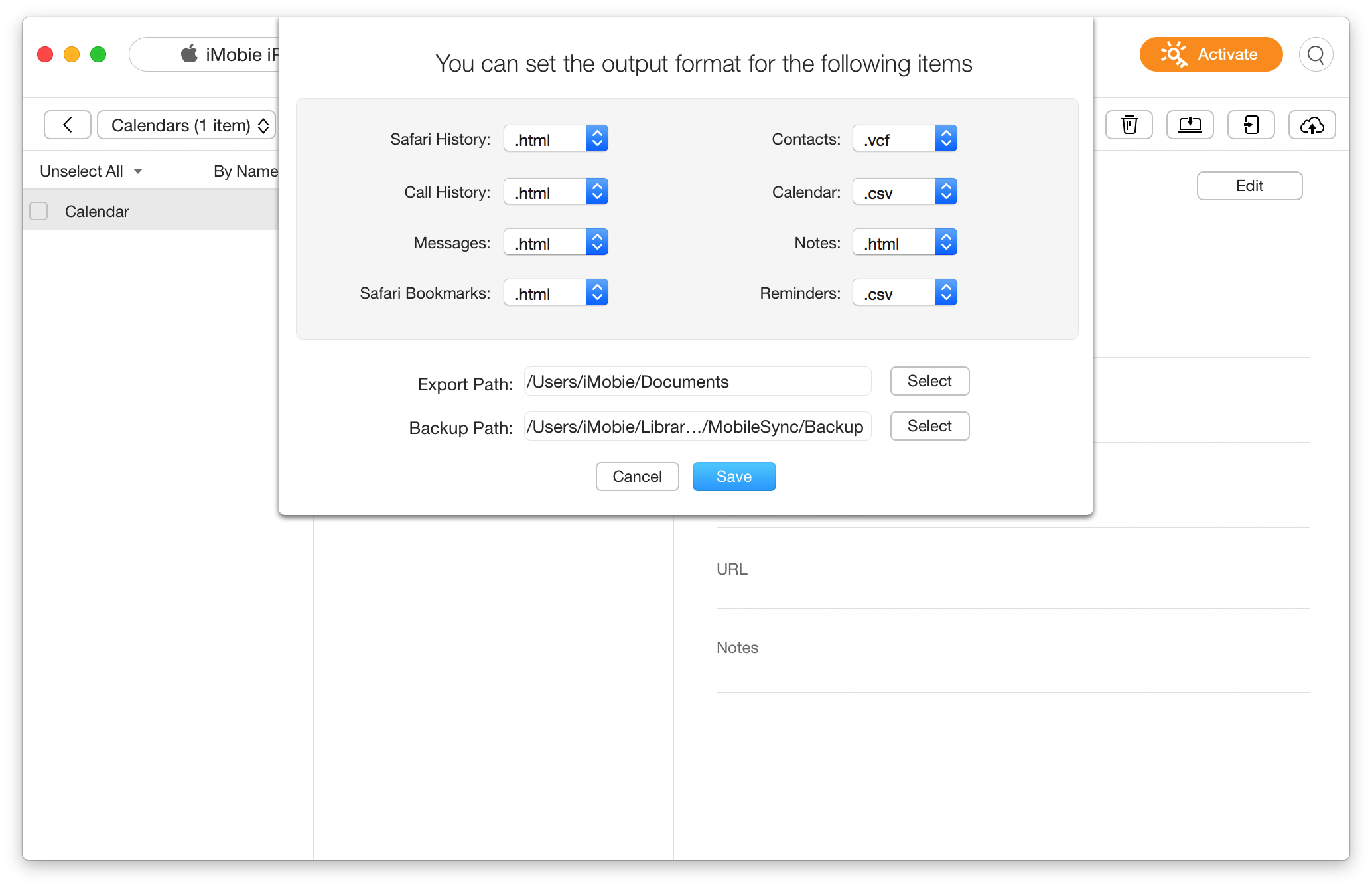Click the Backup Path text field

697,427
